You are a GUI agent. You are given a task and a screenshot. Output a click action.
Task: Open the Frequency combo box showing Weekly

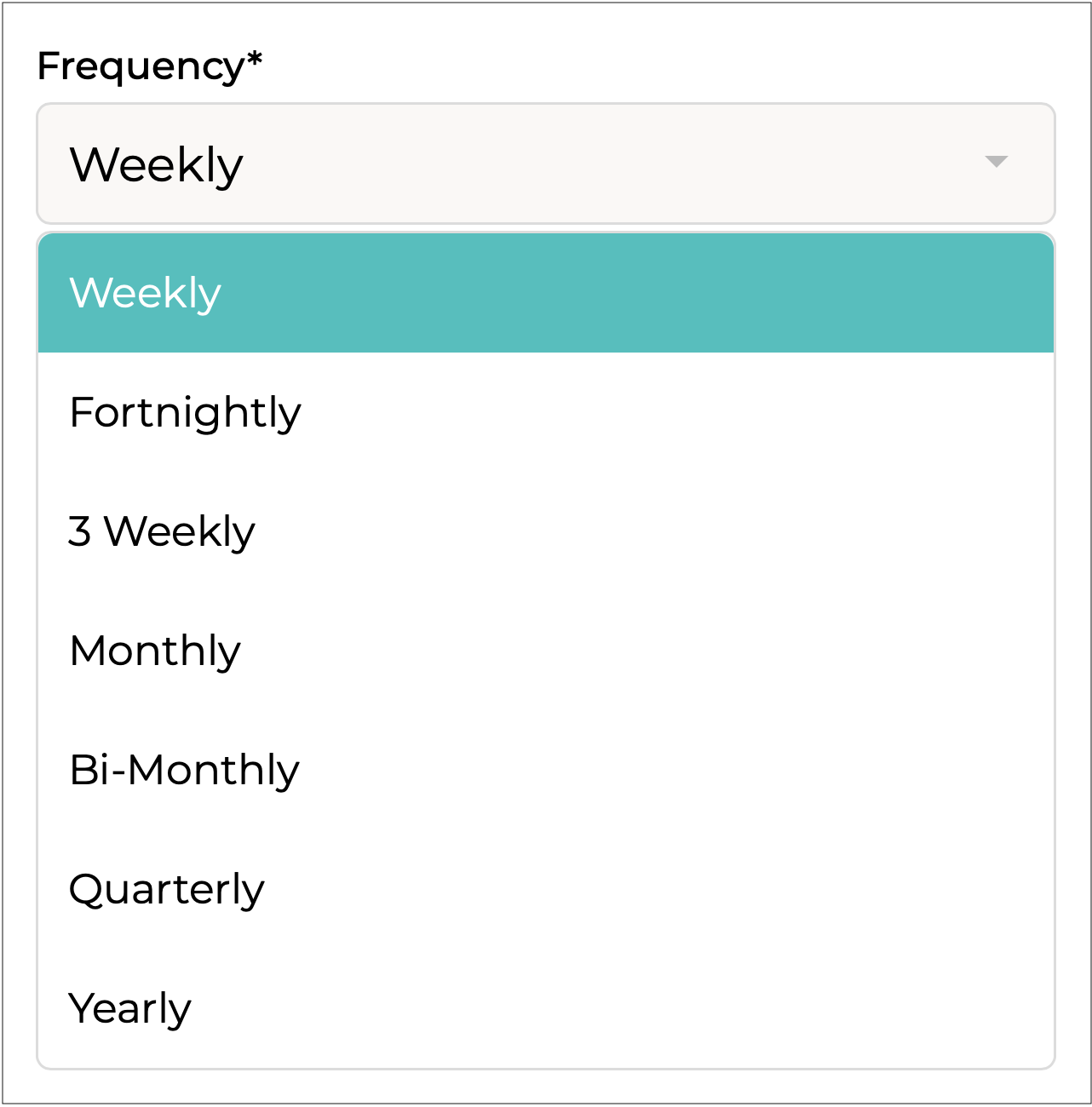pos(545,163)
